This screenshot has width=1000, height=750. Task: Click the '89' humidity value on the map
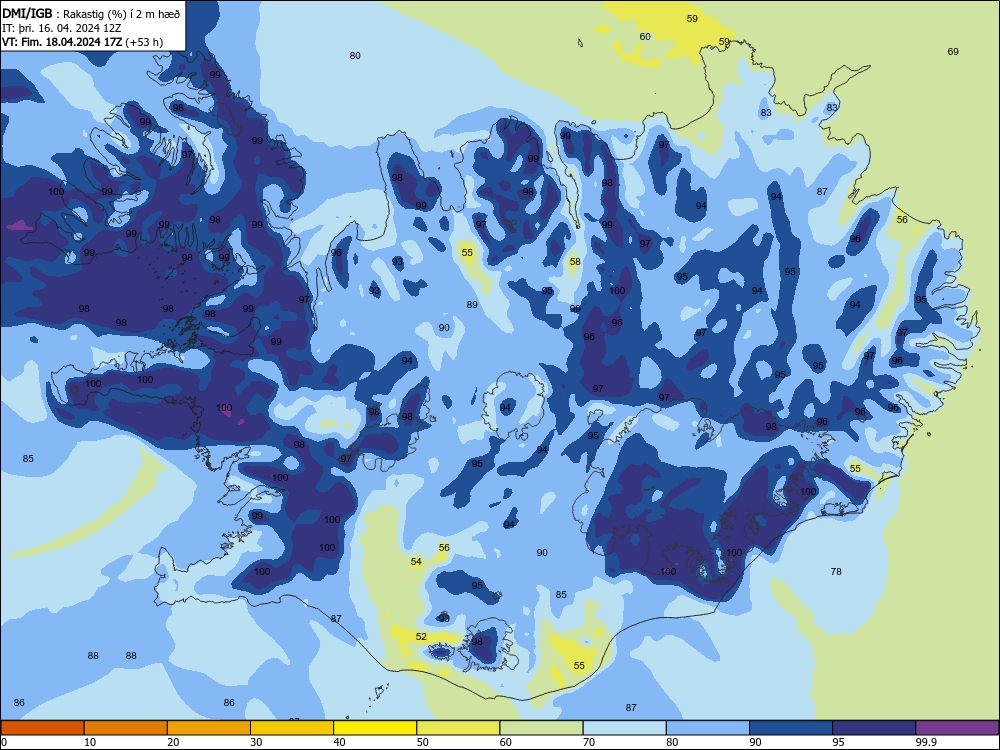click(x=472, y=305)
